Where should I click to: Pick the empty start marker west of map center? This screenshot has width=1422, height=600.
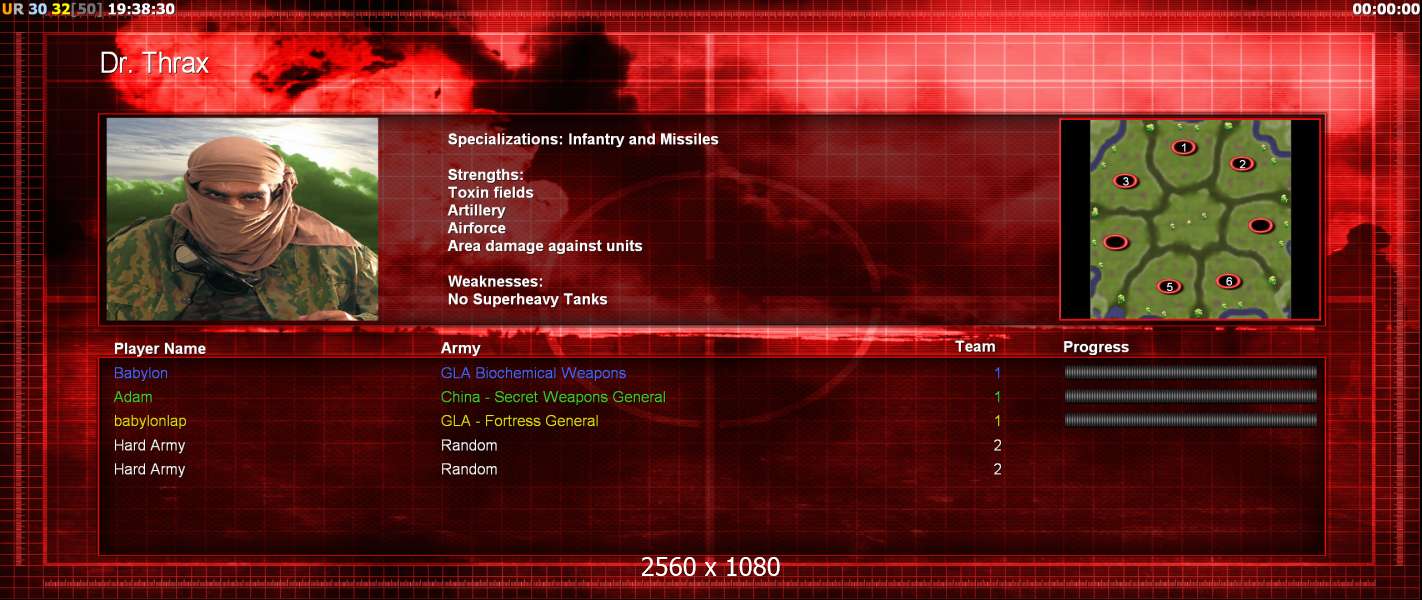1115,242
